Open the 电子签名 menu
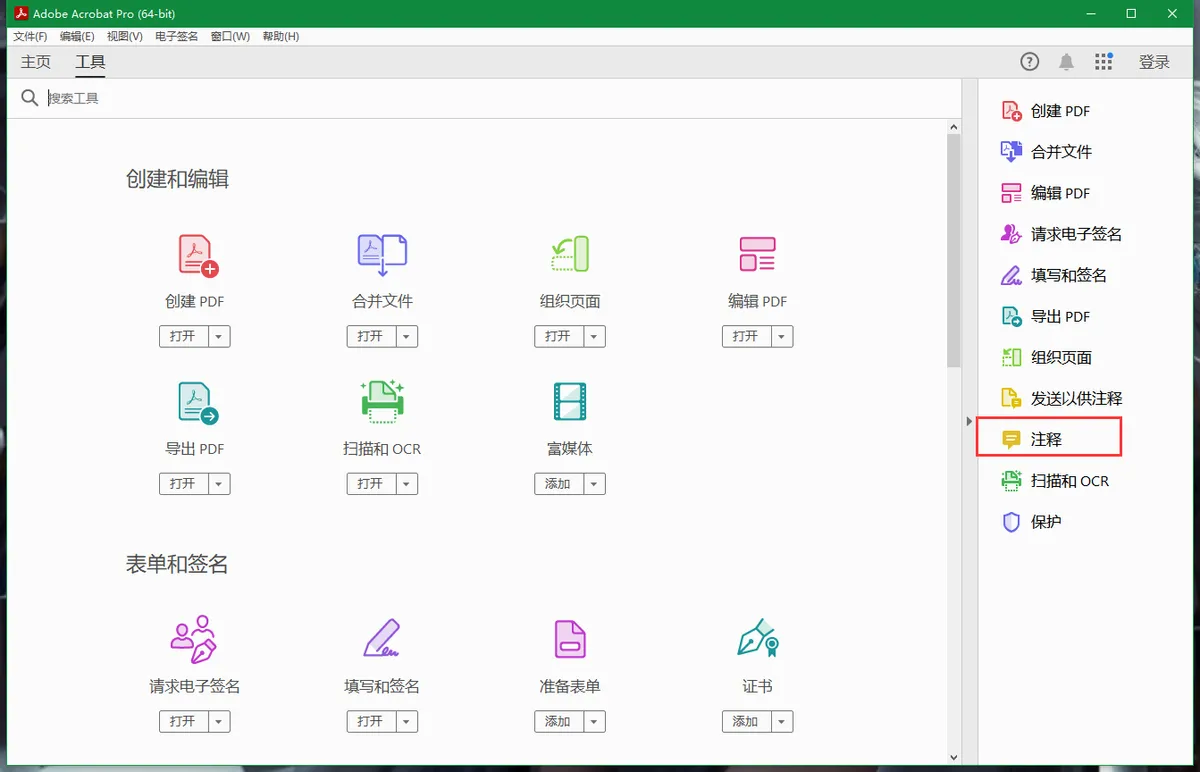 pyautogui.click(x=177, y=36)
